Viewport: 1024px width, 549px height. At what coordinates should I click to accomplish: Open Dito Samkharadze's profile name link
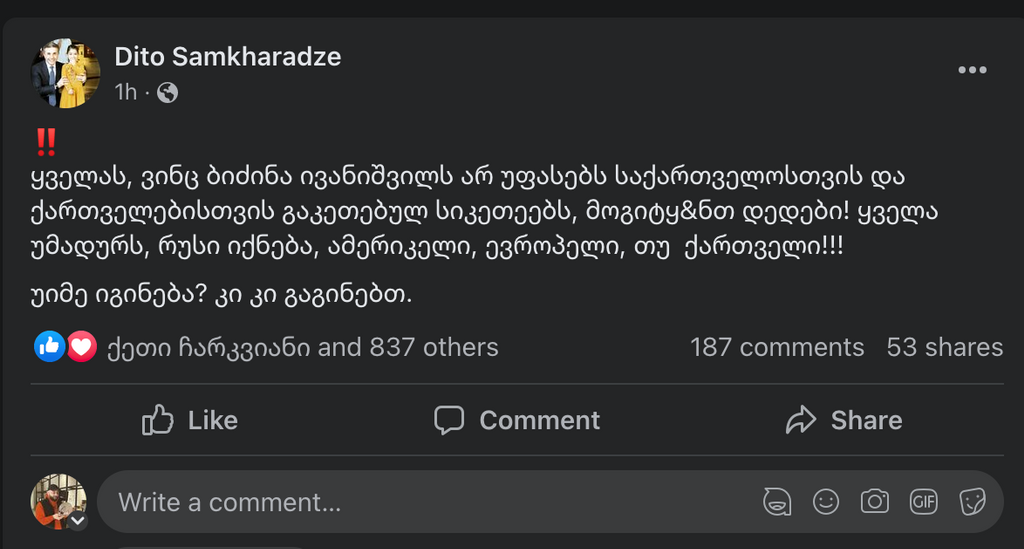pyautogui.click(x=228, y=57)
